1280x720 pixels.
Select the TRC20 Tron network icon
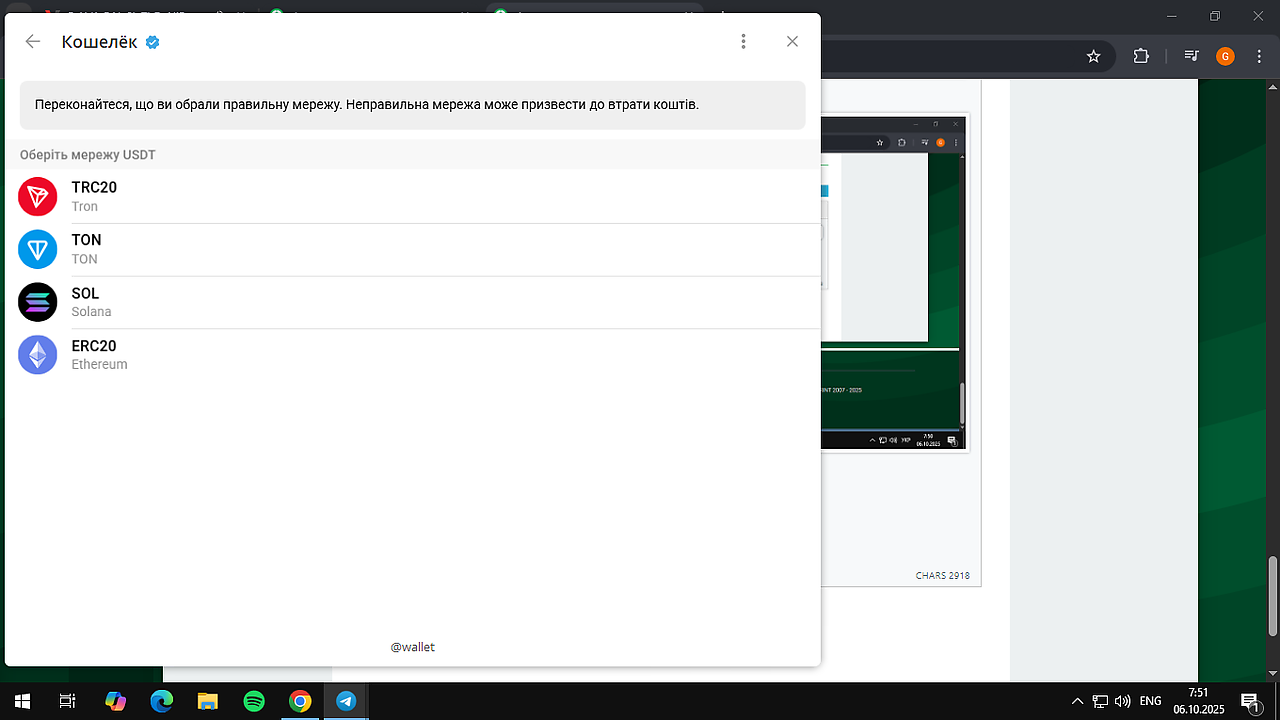[38, 196]
